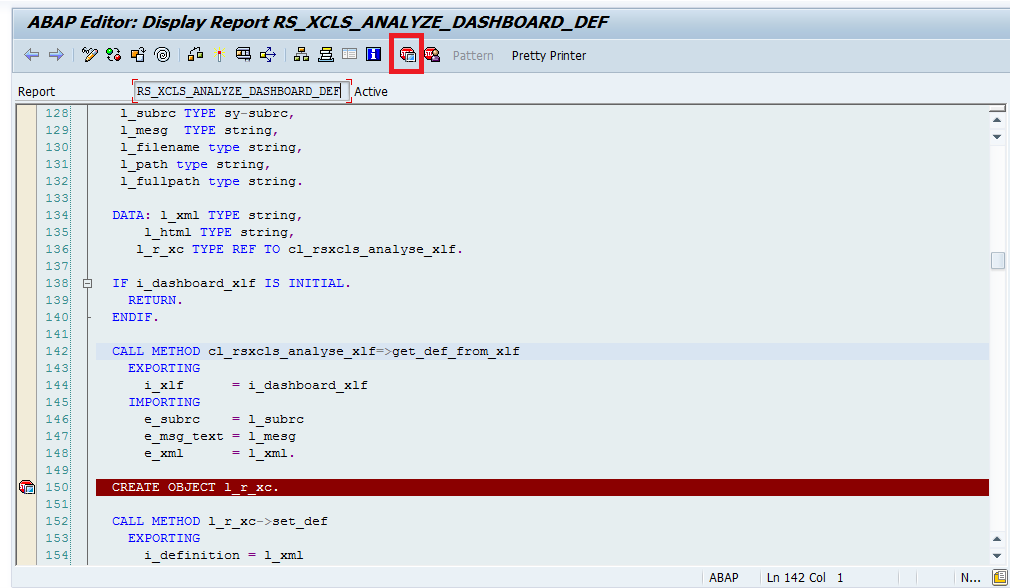Click the 'DATA: l_xml TYPE string,' line
Viewport: 1010px width, 588px height.
pyautogui.click(x=207, y=215)
